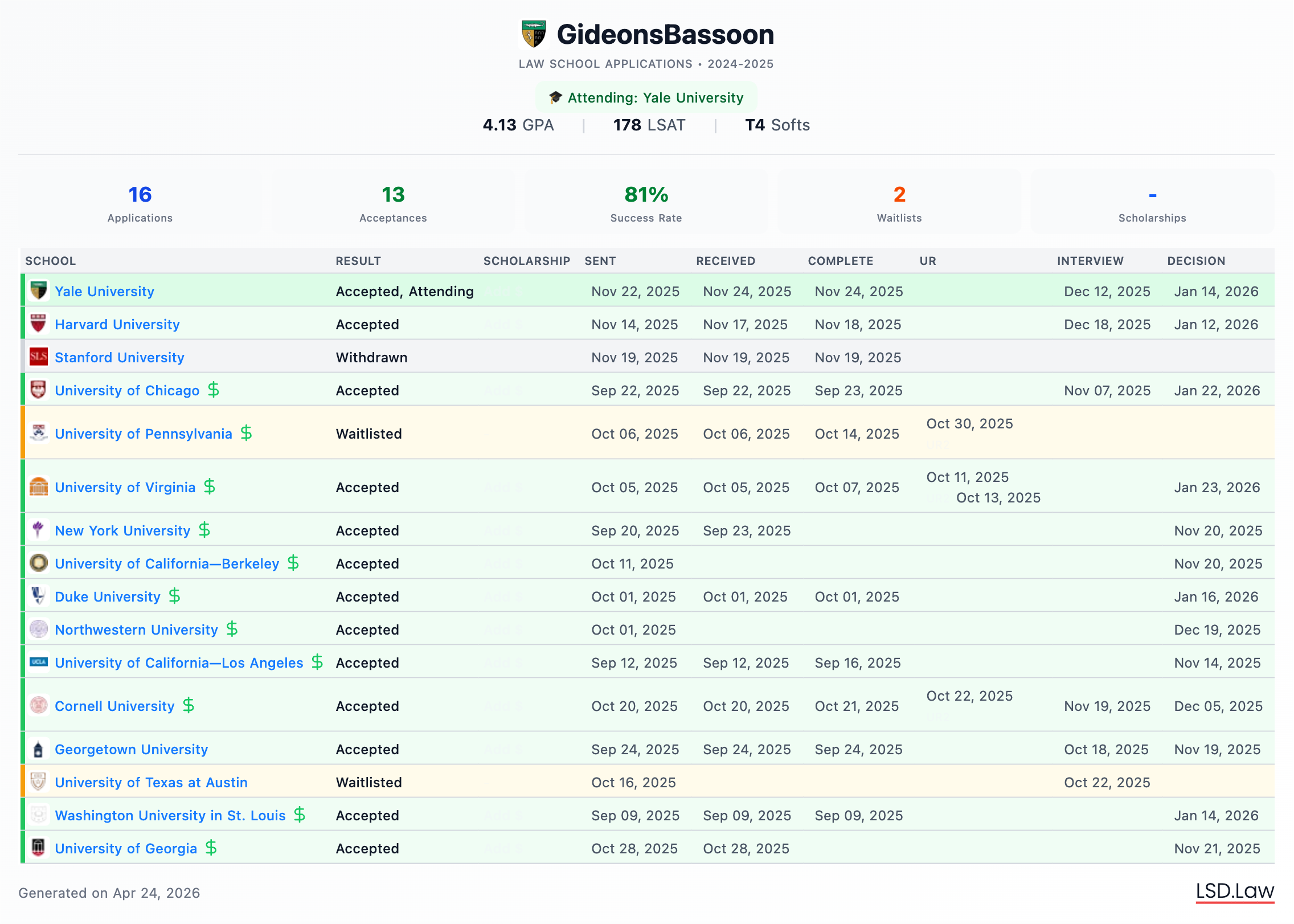The width and height of the screenshot is (1294, 924).
Task: Click the 2 Waitlists stat card
Action: coord(899,202)
